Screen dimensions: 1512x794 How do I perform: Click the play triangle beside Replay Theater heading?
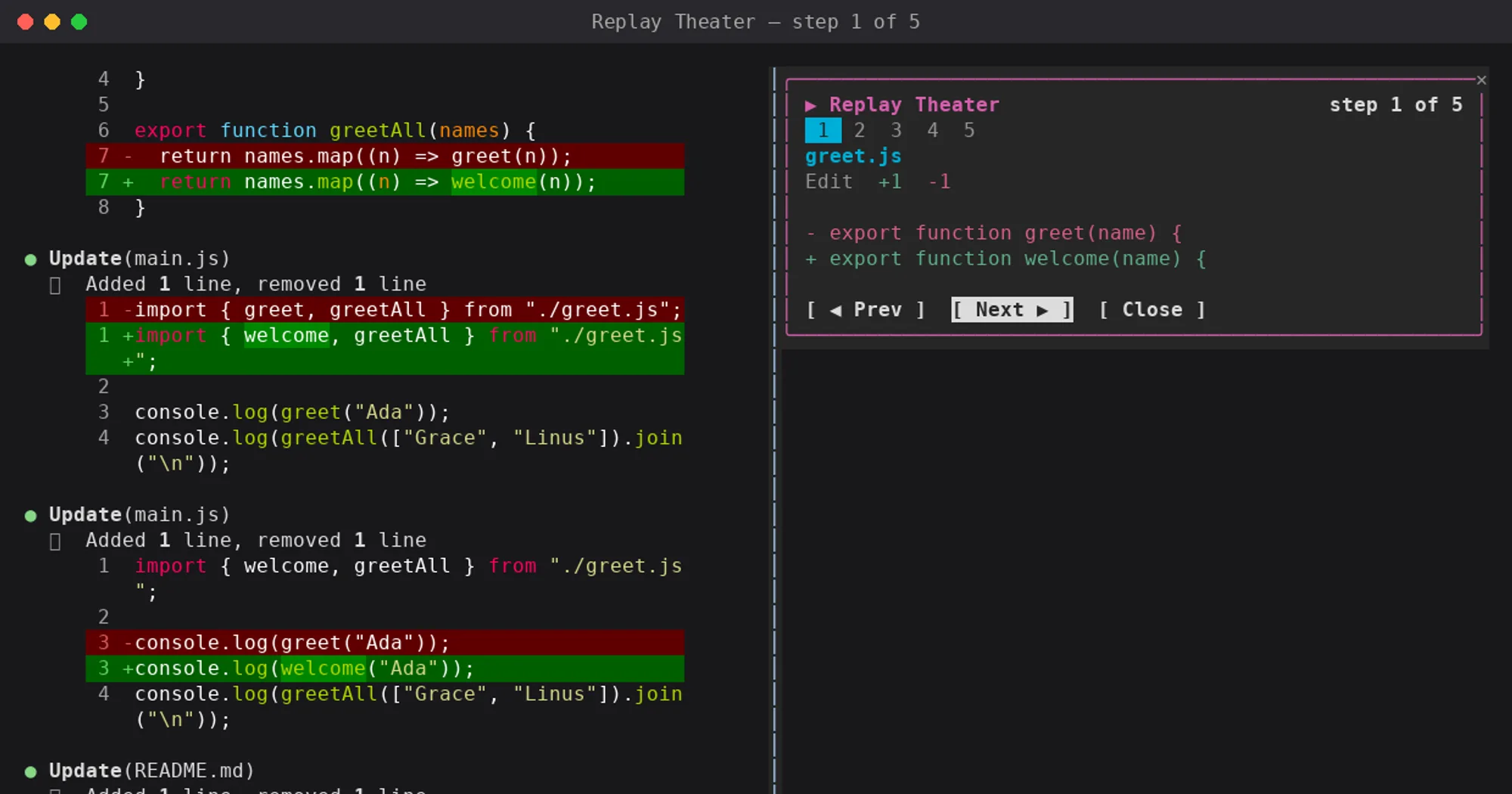click(x=810, y=105)
